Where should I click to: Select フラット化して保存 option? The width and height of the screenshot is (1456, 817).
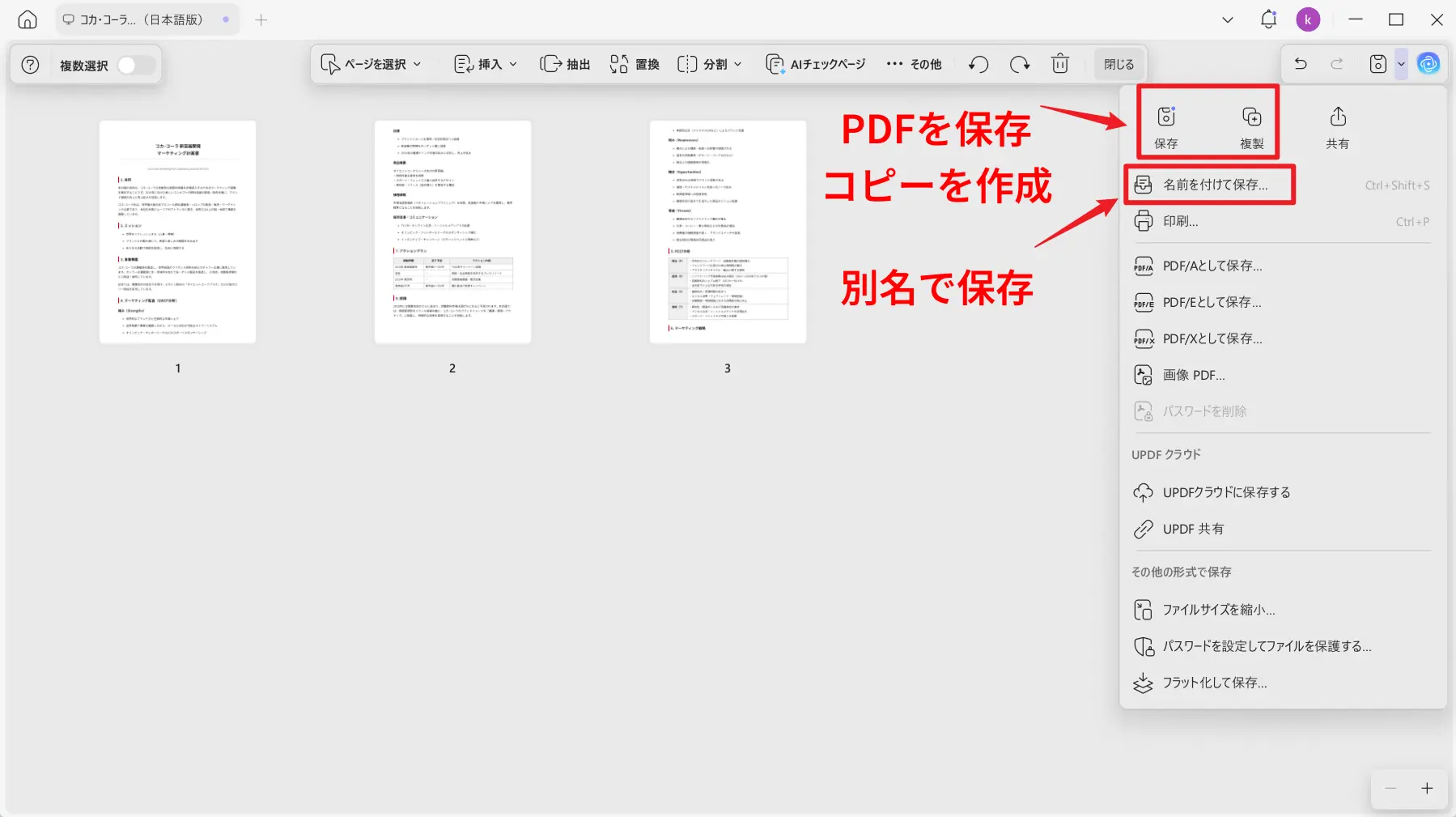1282,683
